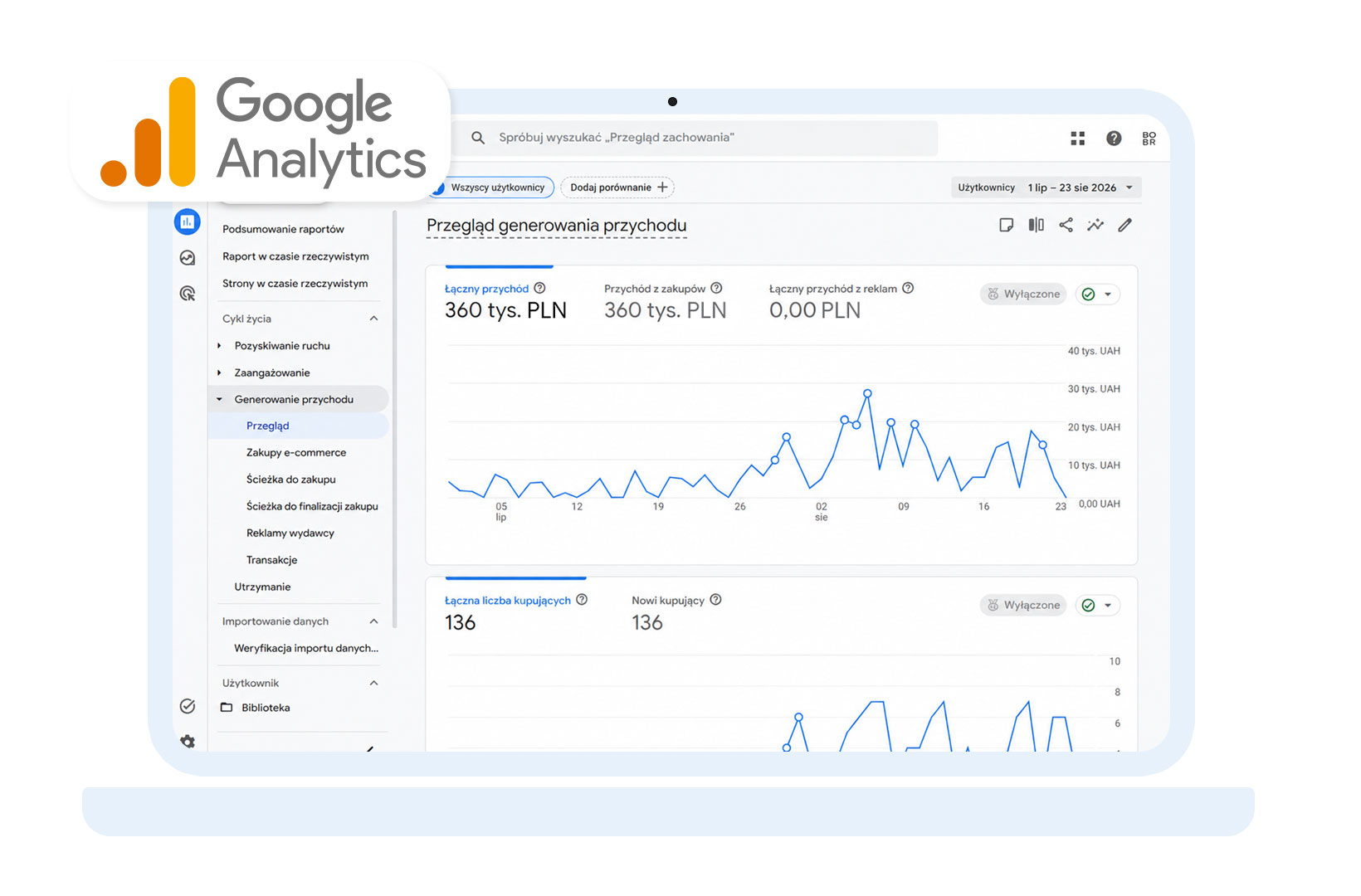The height and width of the screenshot is (896, 1361).
Task: Collapse the Importowanie danych section
Action: [373, 621]
